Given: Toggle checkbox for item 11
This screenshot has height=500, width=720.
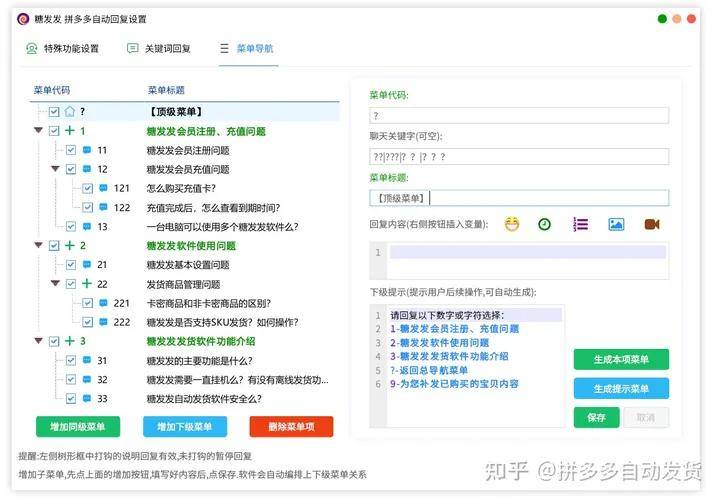Looking at the screenshot, I should point(71,150).
